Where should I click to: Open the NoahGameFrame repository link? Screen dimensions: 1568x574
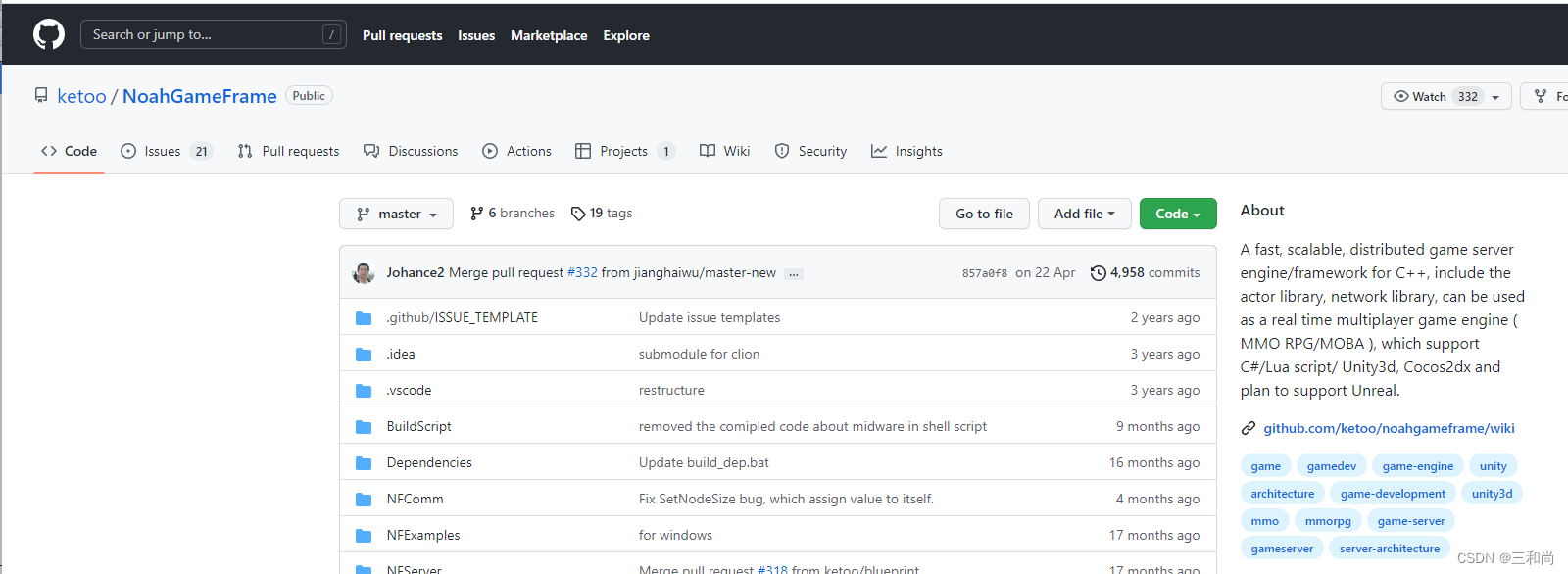point(200,96)
